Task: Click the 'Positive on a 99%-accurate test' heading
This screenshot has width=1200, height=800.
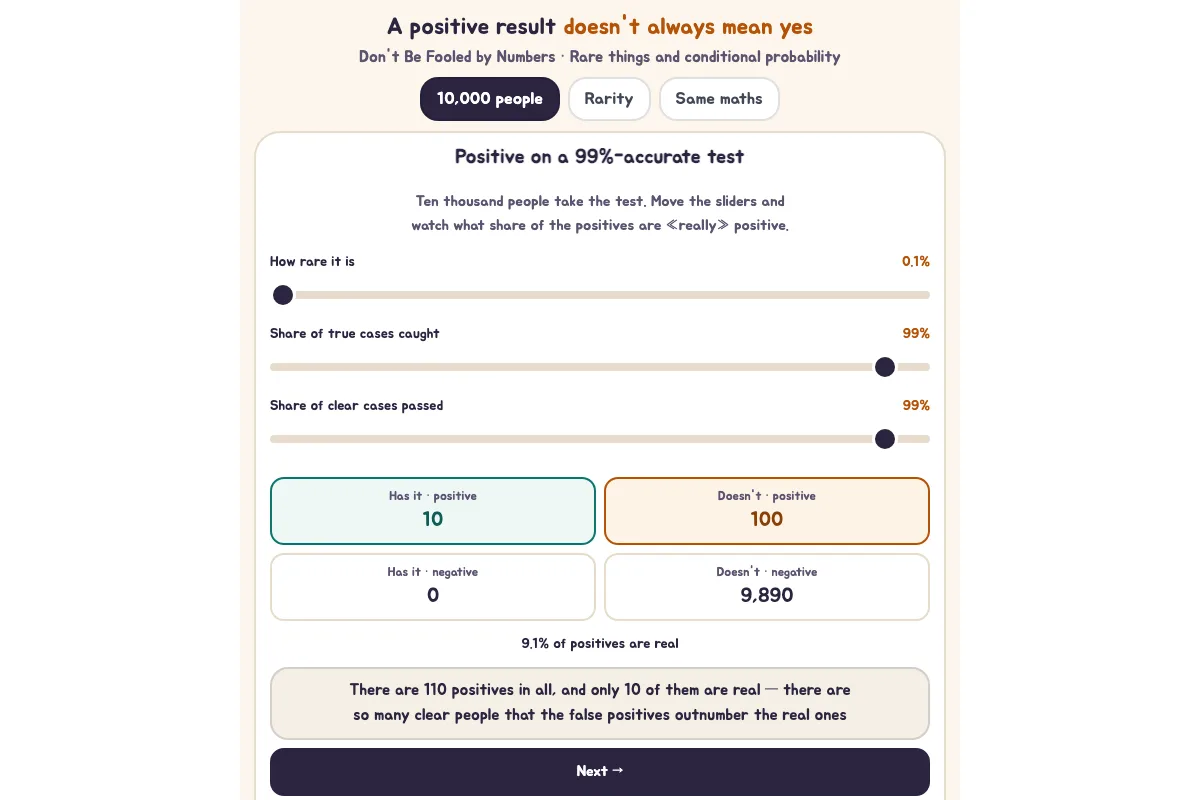Action: click(600, 157)
